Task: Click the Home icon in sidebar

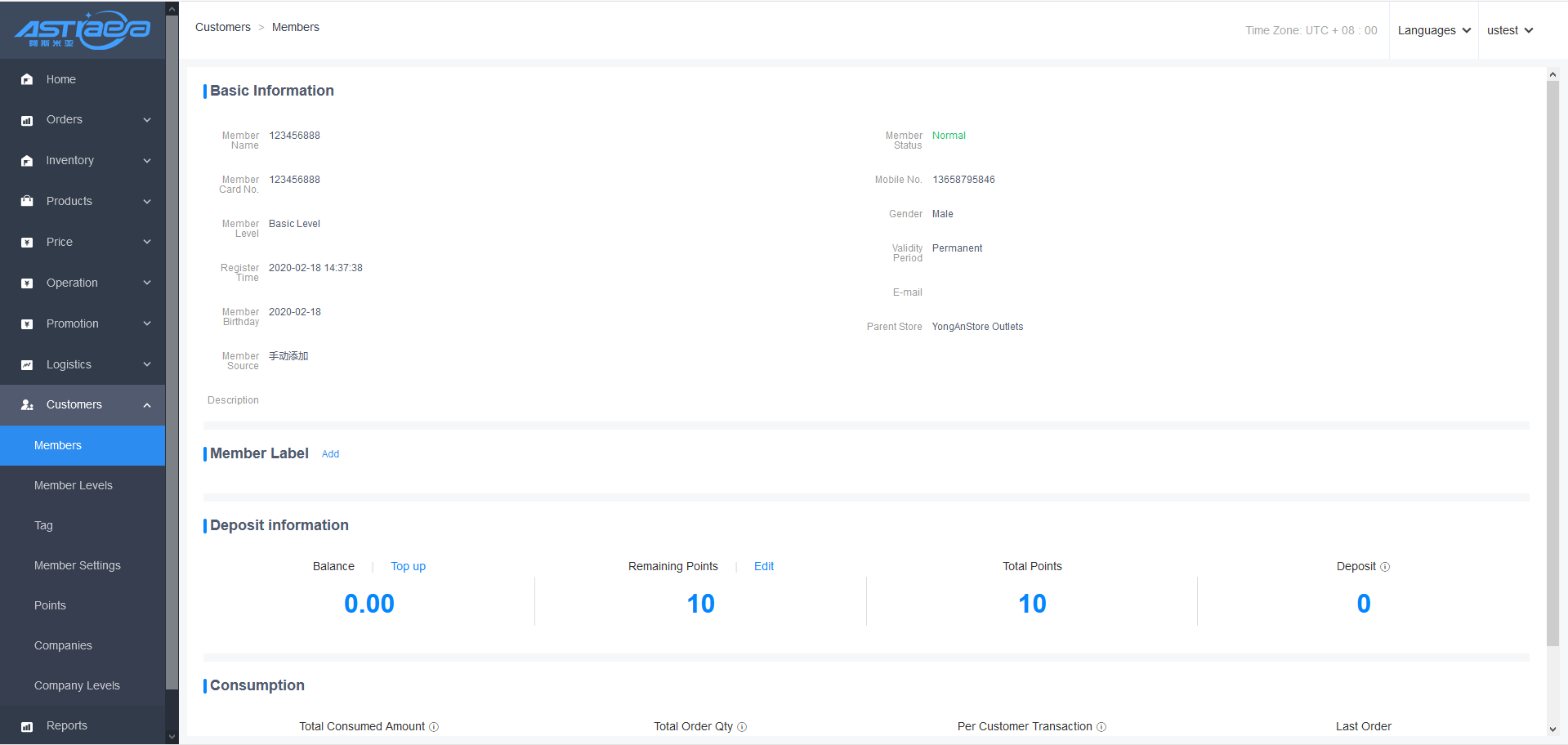Action: [27, 79]
